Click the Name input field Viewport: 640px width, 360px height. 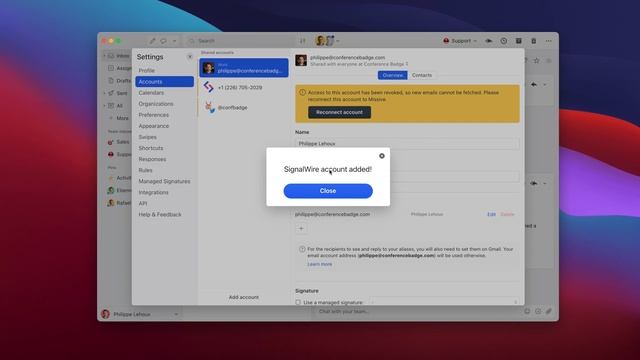click(x=407, y=144)
